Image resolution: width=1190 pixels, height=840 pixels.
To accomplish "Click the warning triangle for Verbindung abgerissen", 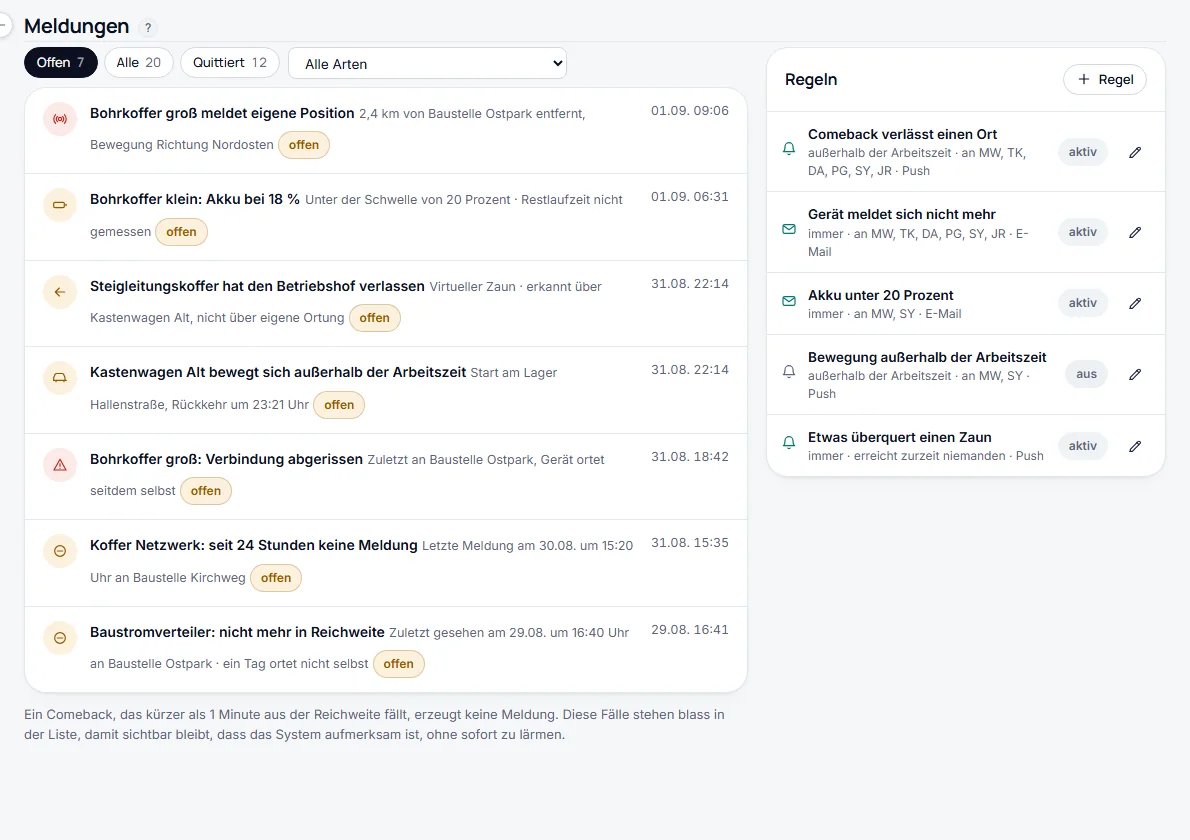I will pyautogui.click(x=60, y=465).
